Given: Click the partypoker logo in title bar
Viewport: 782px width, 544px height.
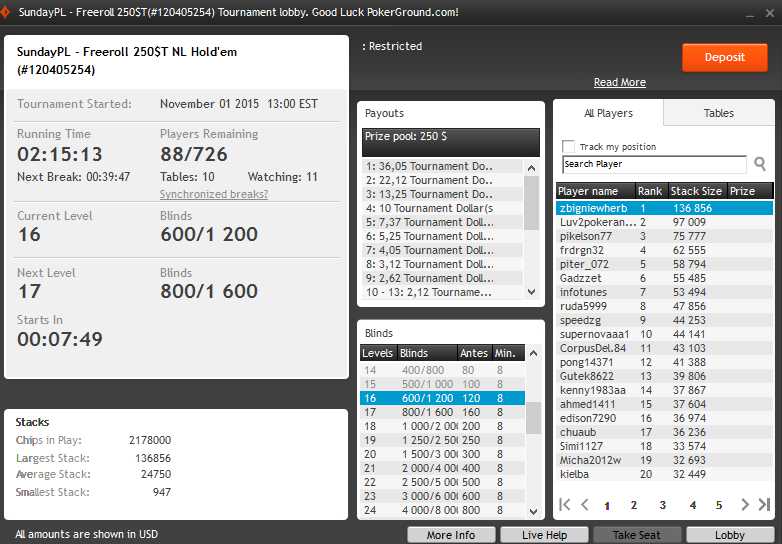Looking at the screenshot, I should (x=9, y=12).
